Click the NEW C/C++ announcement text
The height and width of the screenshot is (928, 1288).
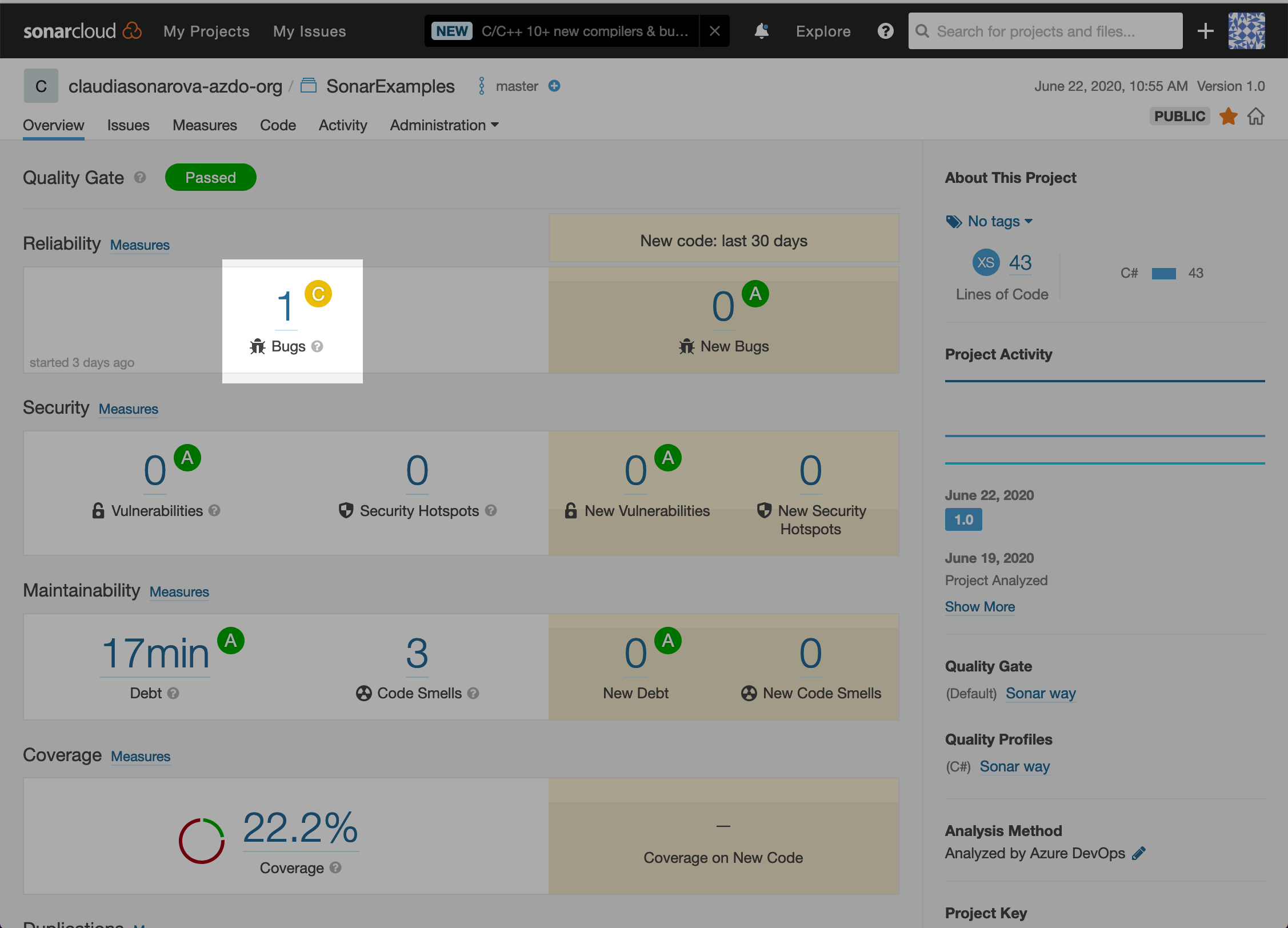coord(584,31)
